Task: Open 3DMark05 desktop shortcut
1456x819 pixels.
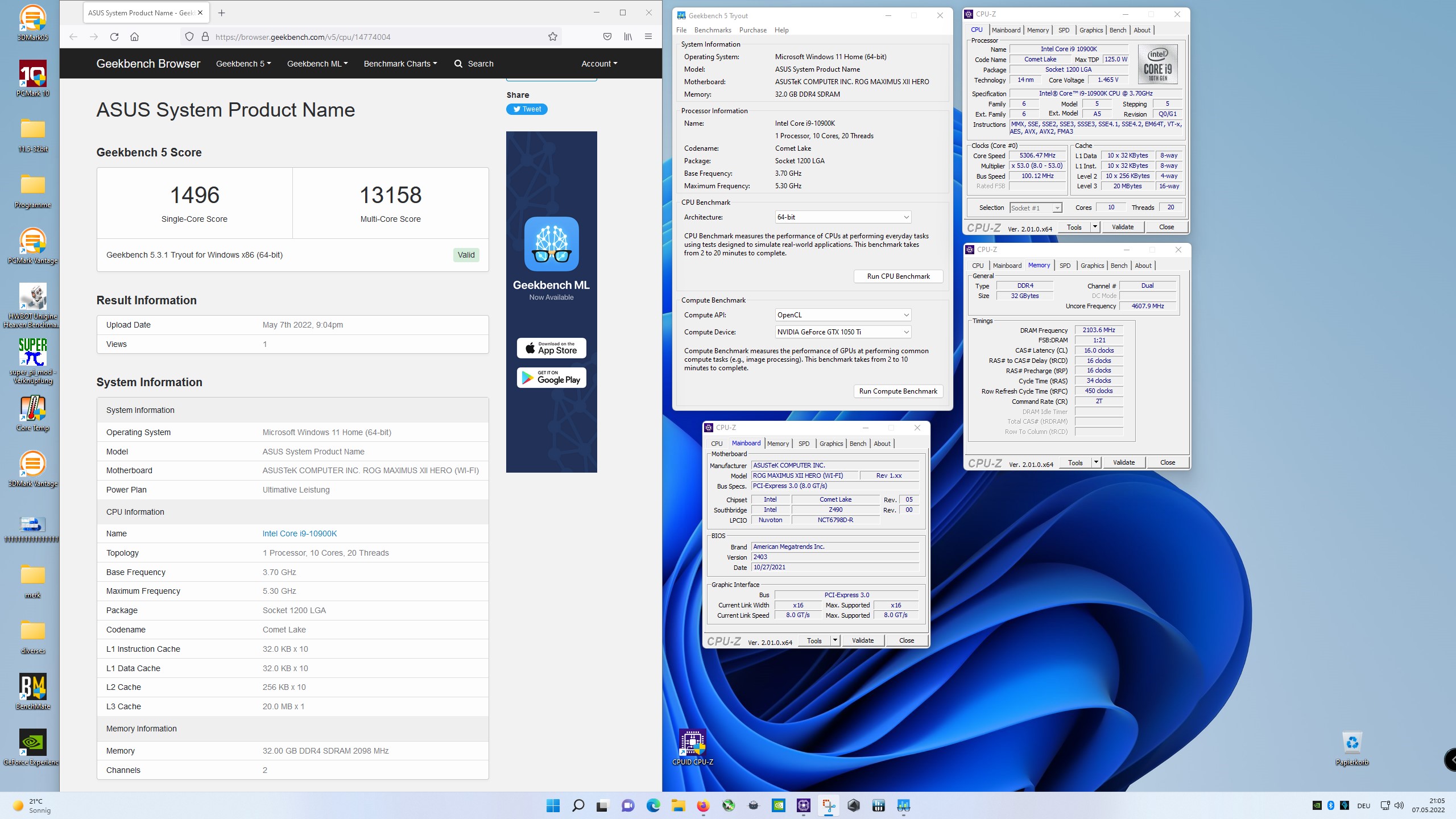Action: (32, 23)
